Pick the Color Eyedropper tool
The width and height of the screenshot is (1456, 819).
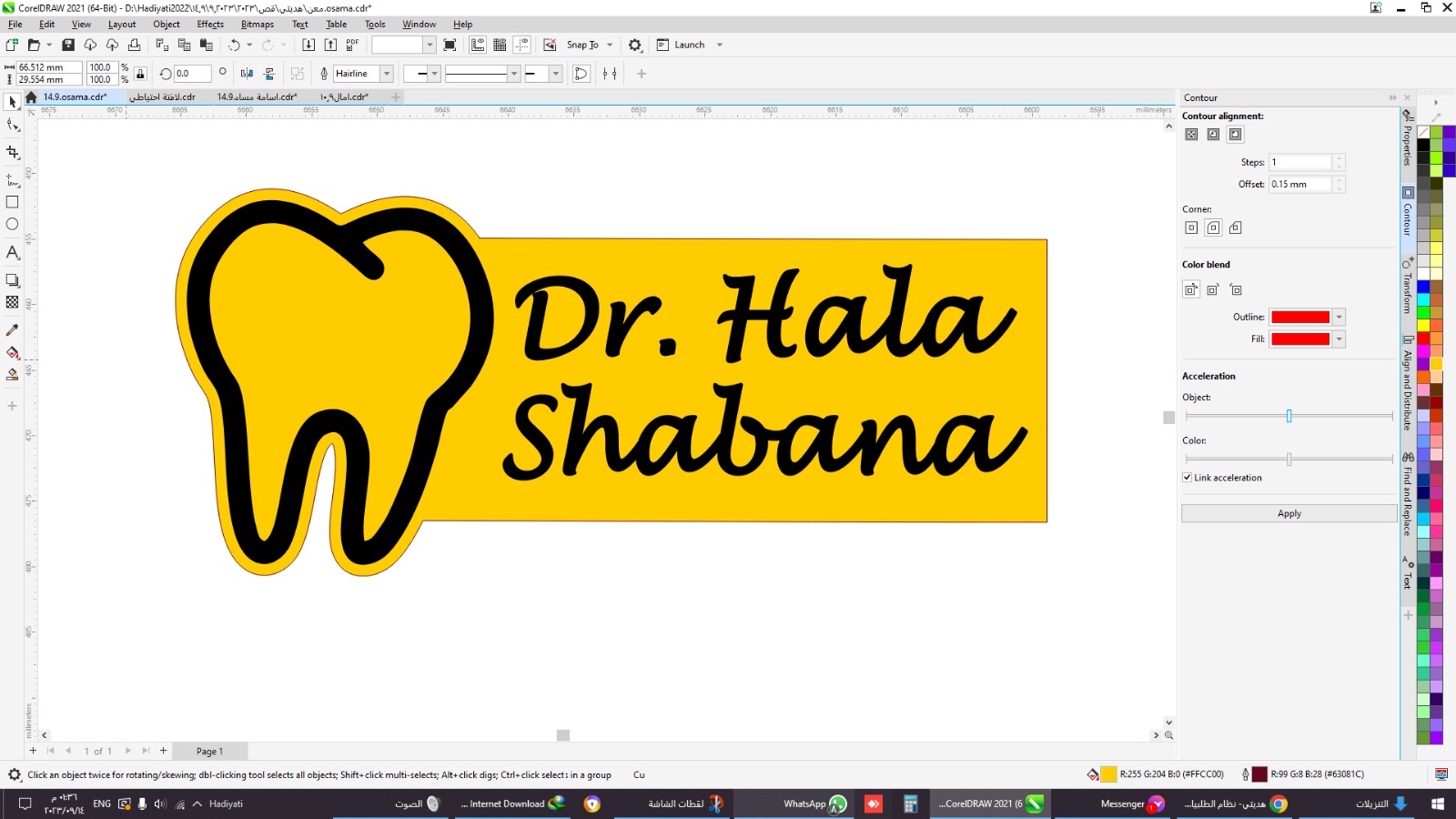(x=13, y=329)
